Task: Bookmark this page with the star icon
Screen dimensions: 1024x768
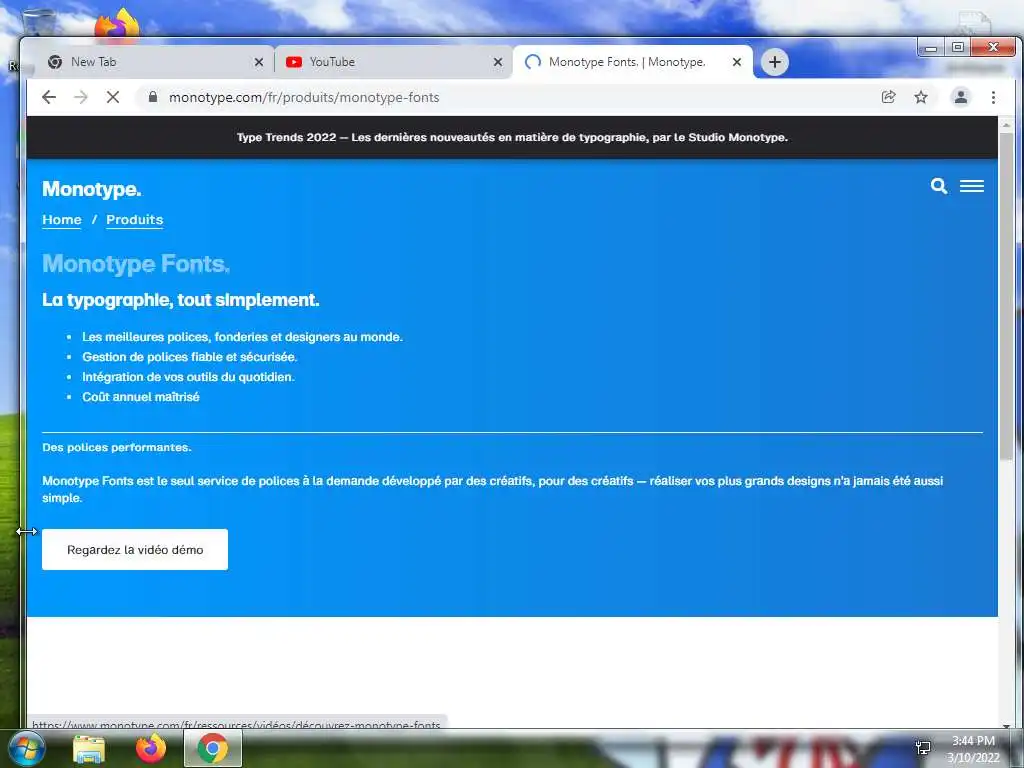Action: click(x=921, y=97)
